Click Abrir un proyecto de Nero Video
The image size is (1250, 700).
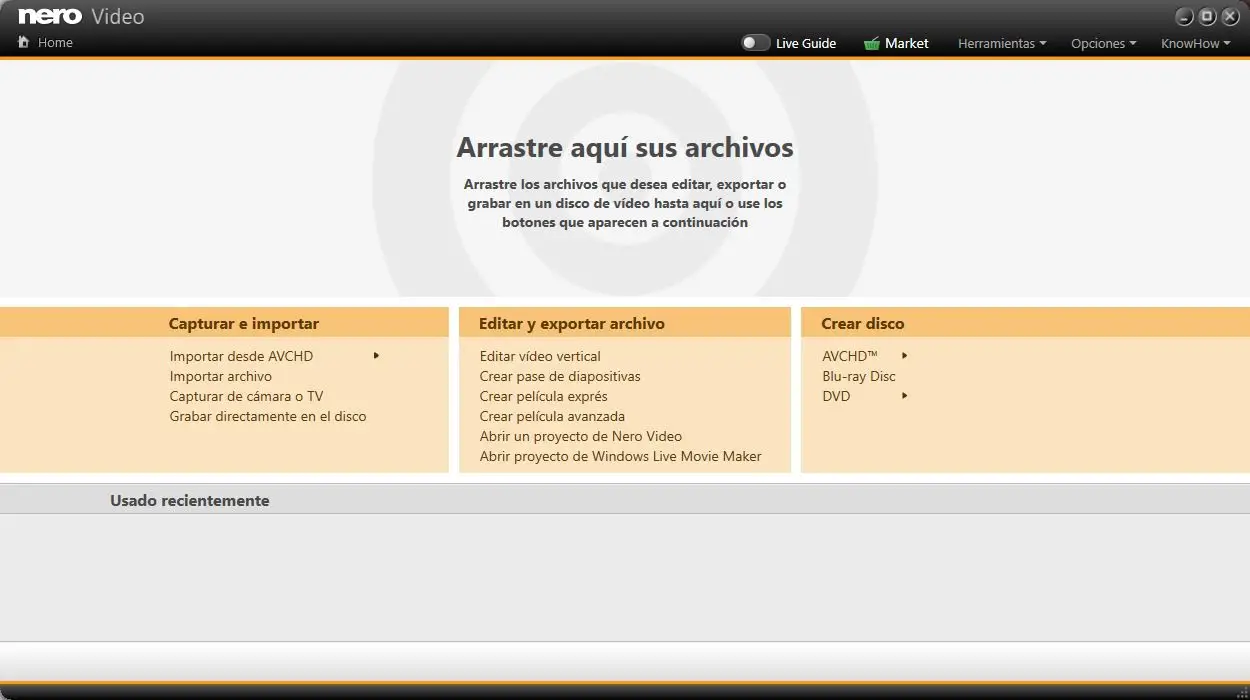pyautogui.click(x=581, y=436)
